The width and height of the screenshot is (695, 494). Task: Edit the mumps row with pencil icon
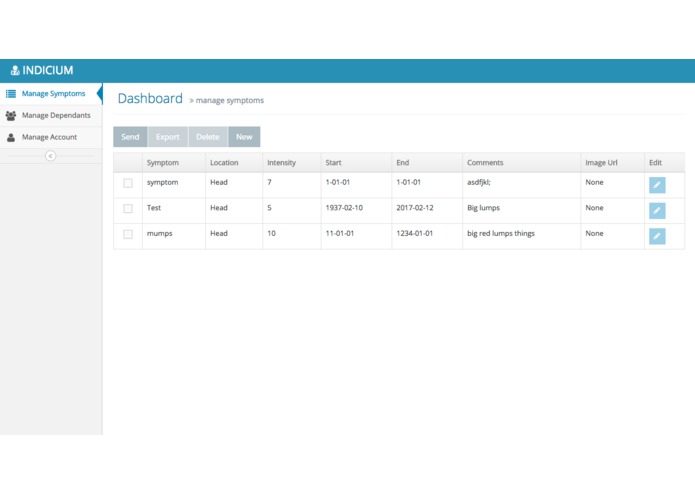(x=657, y=236)
